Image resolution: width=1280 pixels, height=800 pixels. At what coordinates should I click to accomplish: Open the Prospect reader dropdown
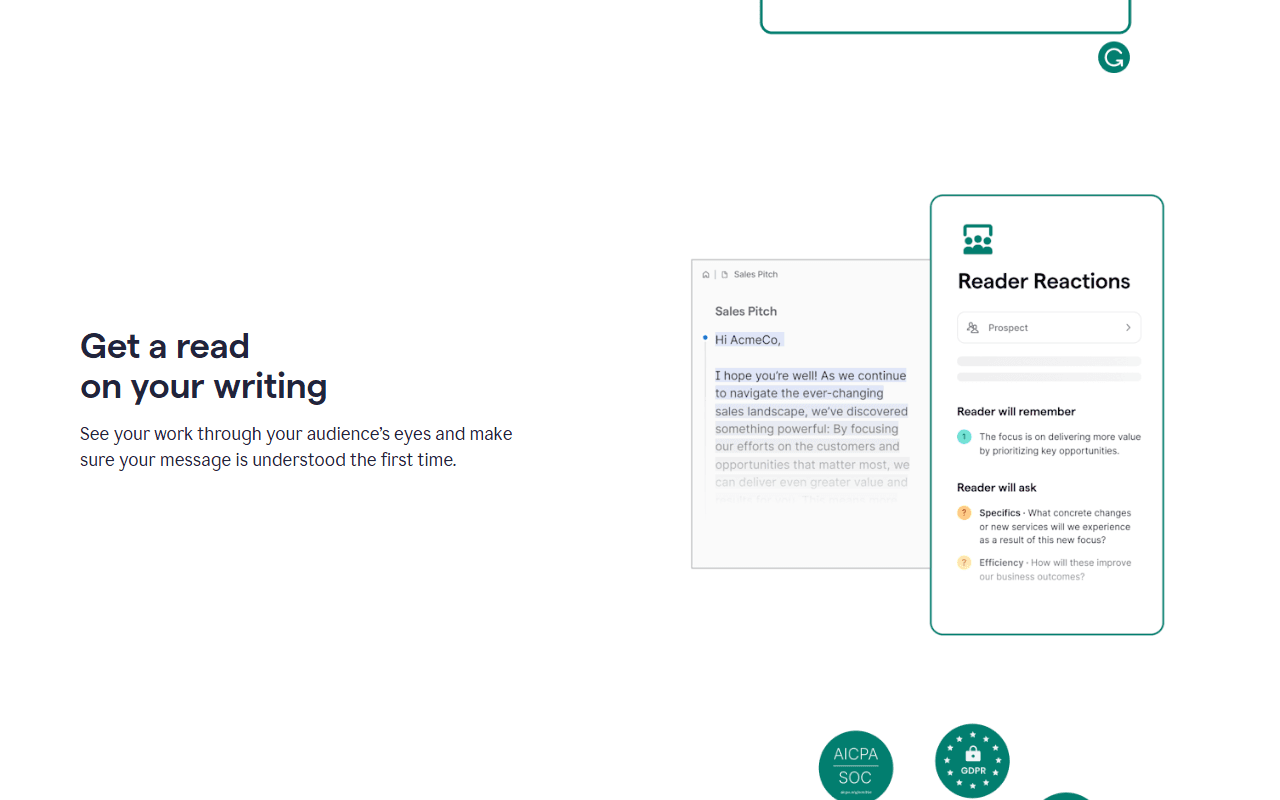1049,328
